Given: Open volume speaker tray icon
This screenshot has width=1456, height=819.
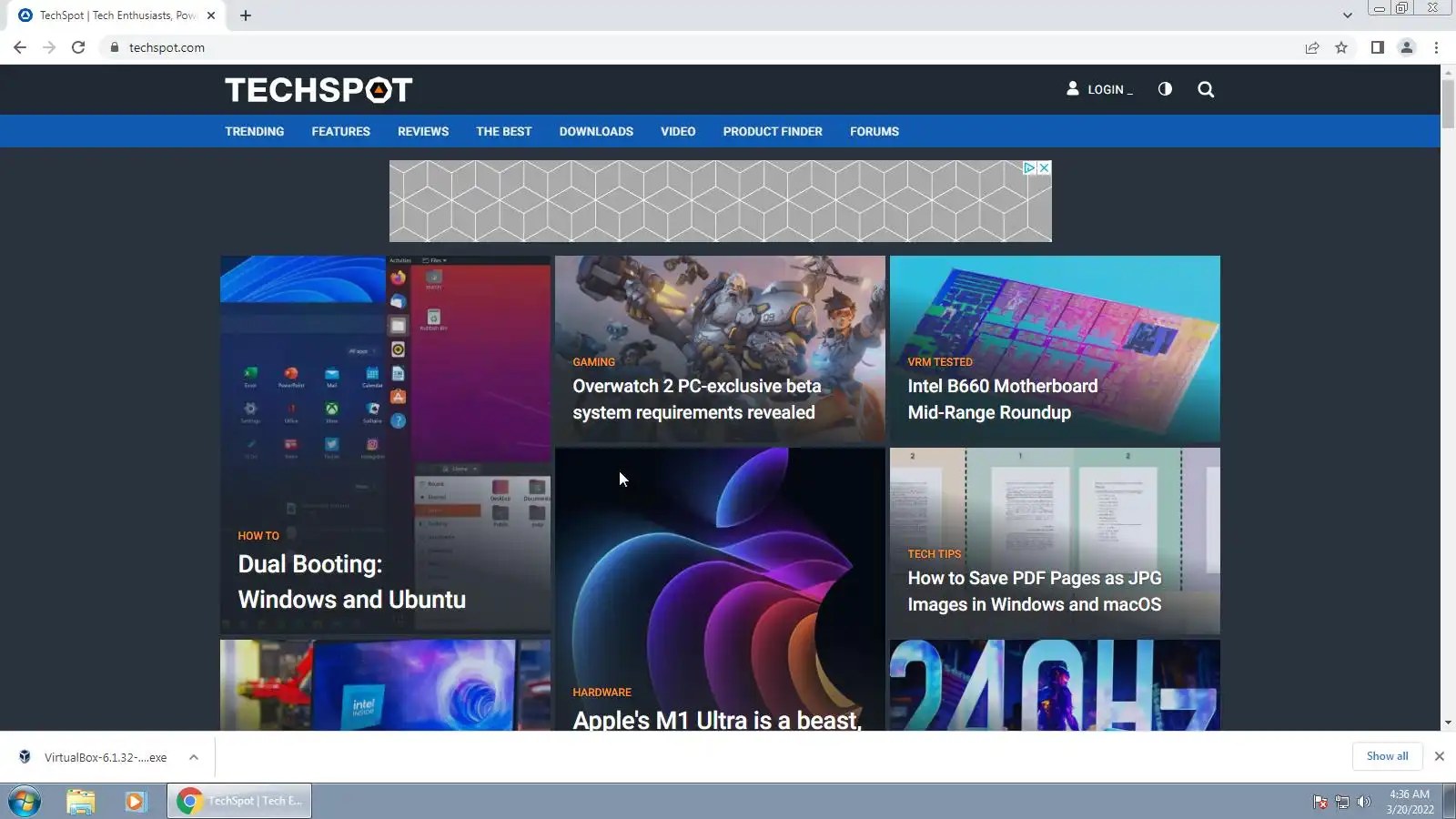Looking at the screenshot, I should pos(1363,802).
